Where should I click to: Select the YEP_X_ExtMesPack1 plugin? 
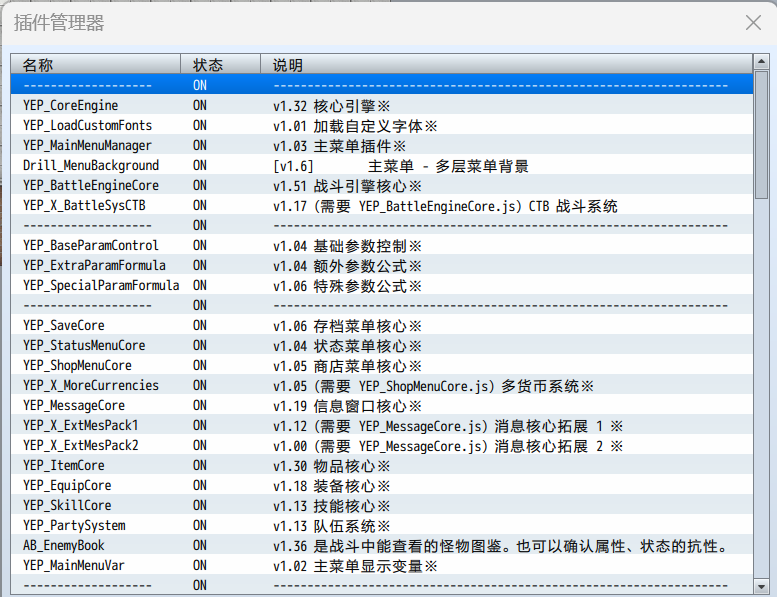[382, 425]
